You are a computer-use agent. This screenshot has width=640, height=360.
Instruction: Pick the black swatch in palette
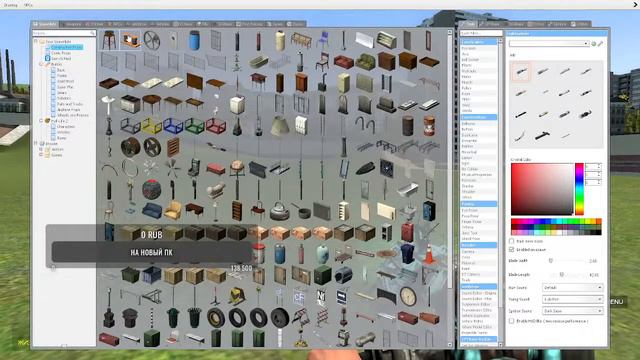598,232
